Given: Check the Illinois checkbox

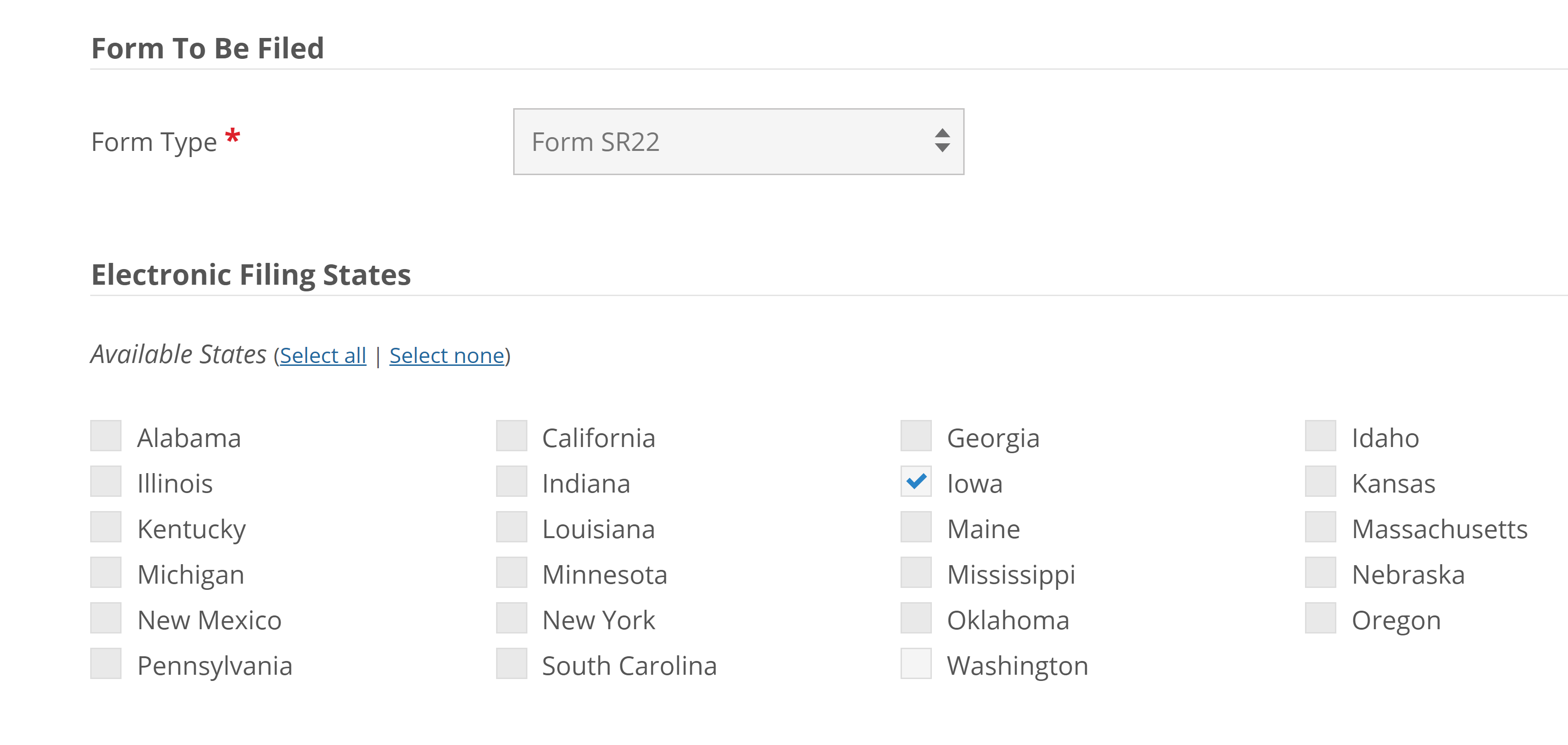Looking at the screenshot, I should (107, 483).
